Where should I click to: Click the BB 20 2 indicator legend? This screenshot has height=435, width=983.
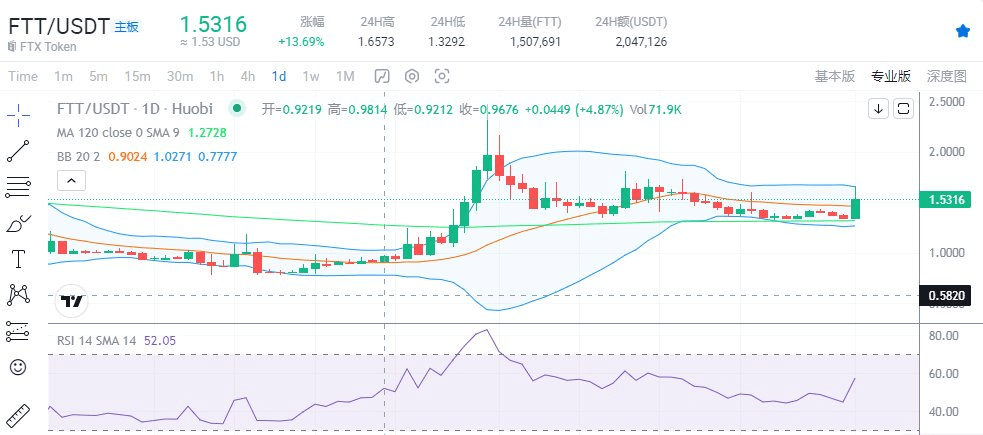(x=78, y=157)
